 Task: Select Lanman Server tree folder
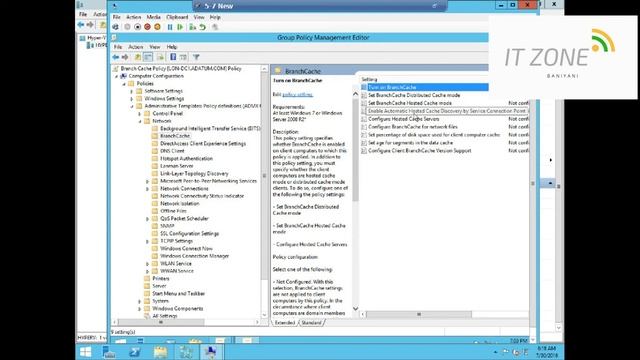176,166
